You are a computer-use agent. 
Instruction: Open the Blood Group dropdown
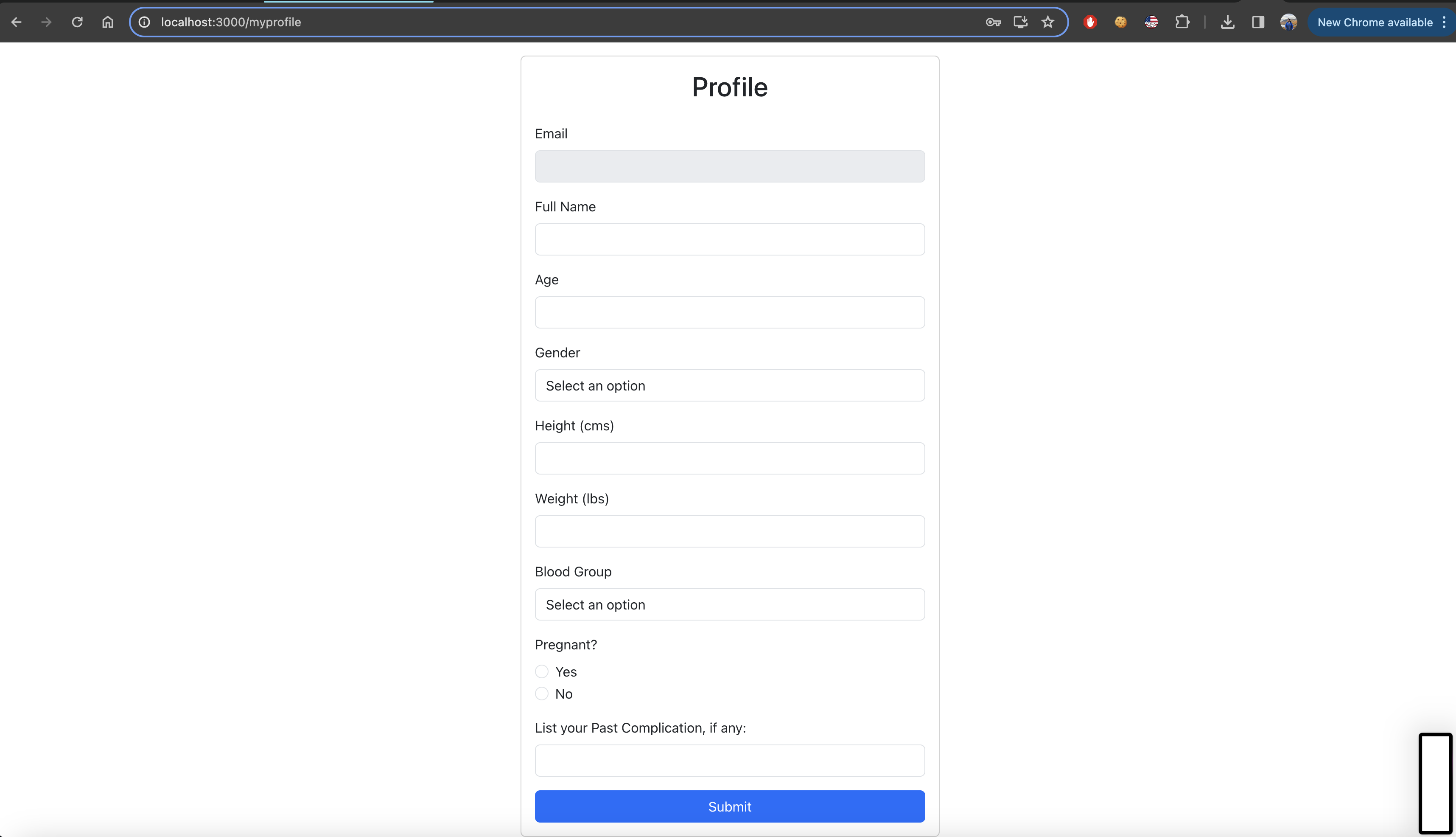point(729,605)
